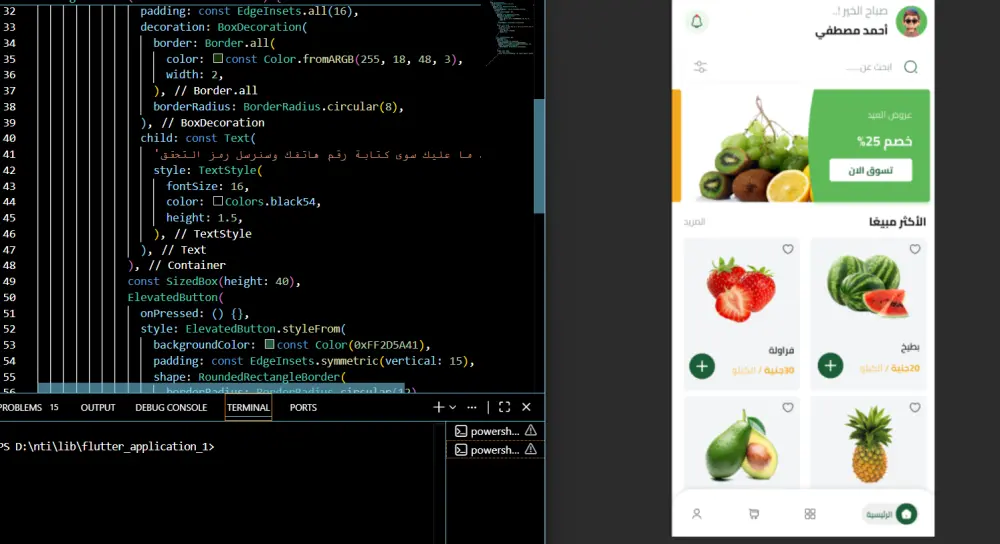
Task: Open the strawberry product image
Action: pyautogui.click(x=740, y=289)
